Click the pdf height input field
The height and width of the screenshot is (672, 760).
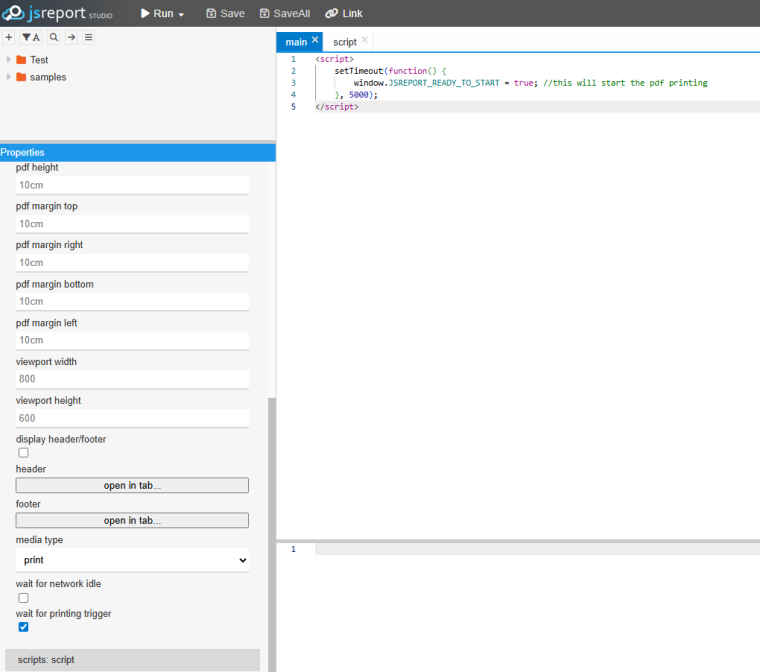132,185
